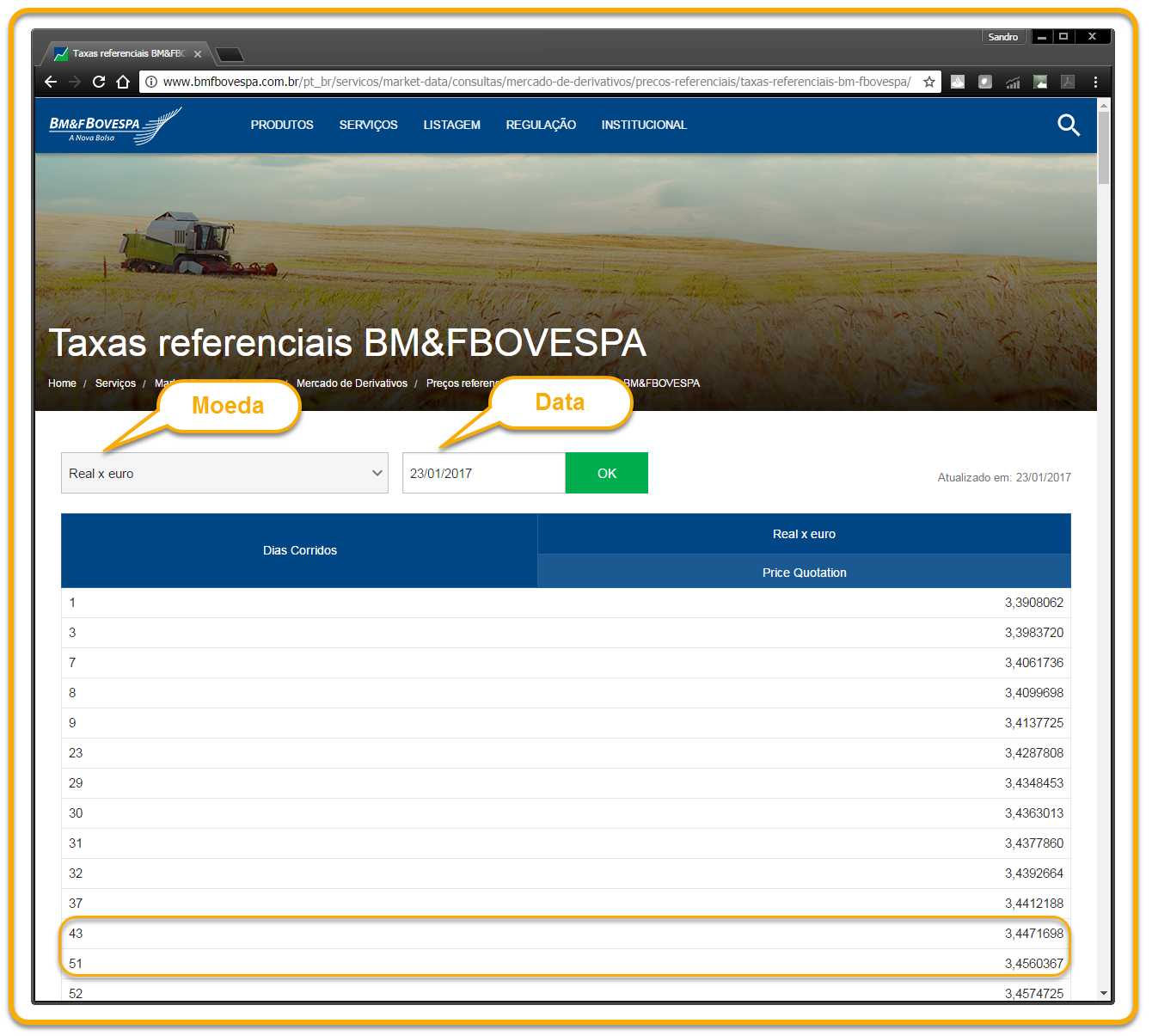Open the LISTAGEM menu
The width and height of the screenshot is (1152, 1036).
[x=452, y=125]
